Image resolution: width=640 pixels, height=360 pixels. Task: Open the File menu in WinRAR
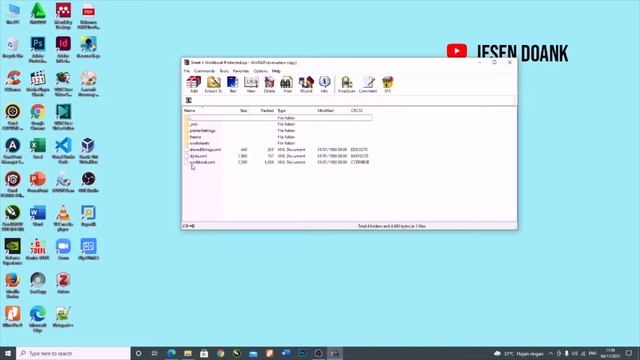pos(187,71)
